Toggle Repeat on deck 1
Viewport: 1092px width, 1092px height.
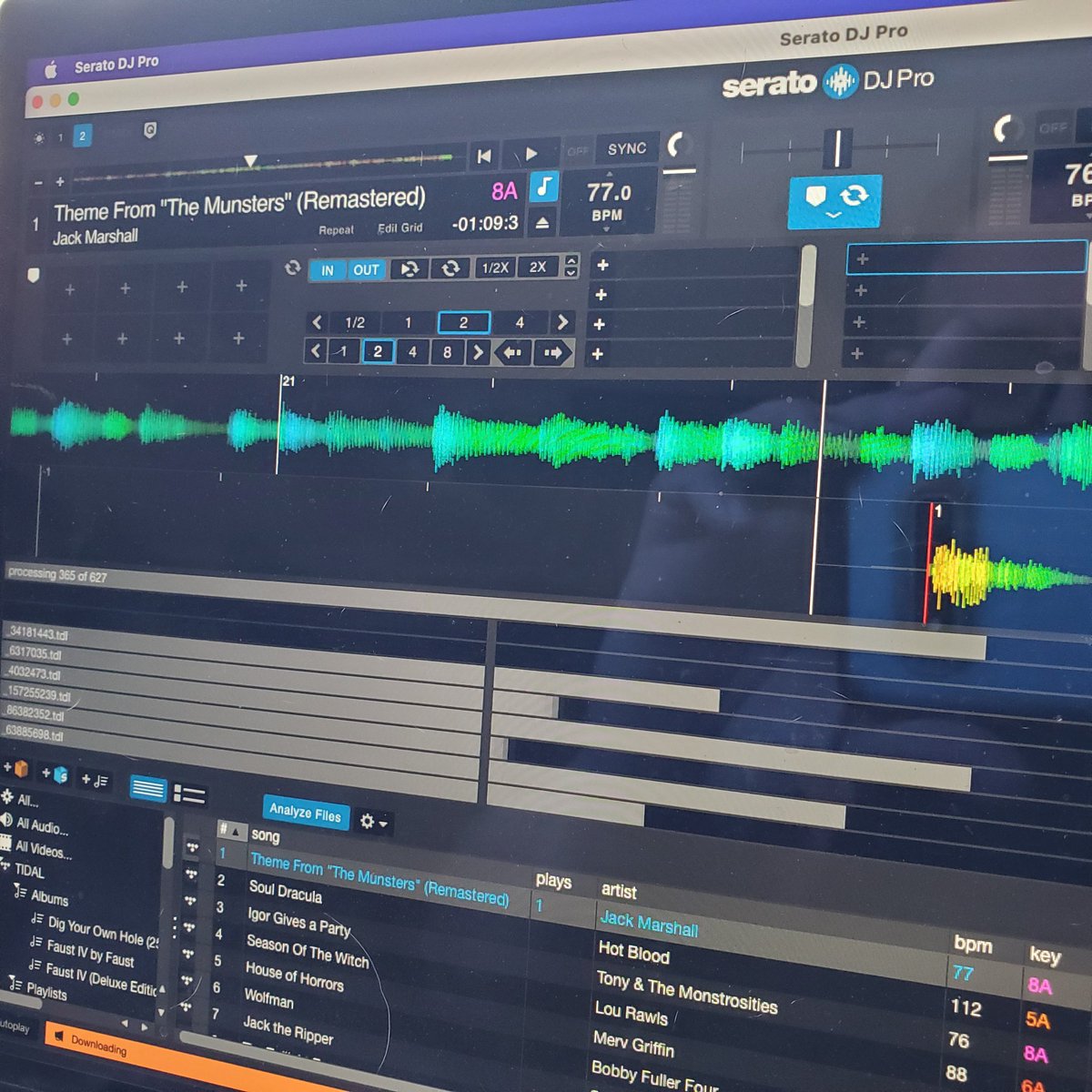click(336, 230)
